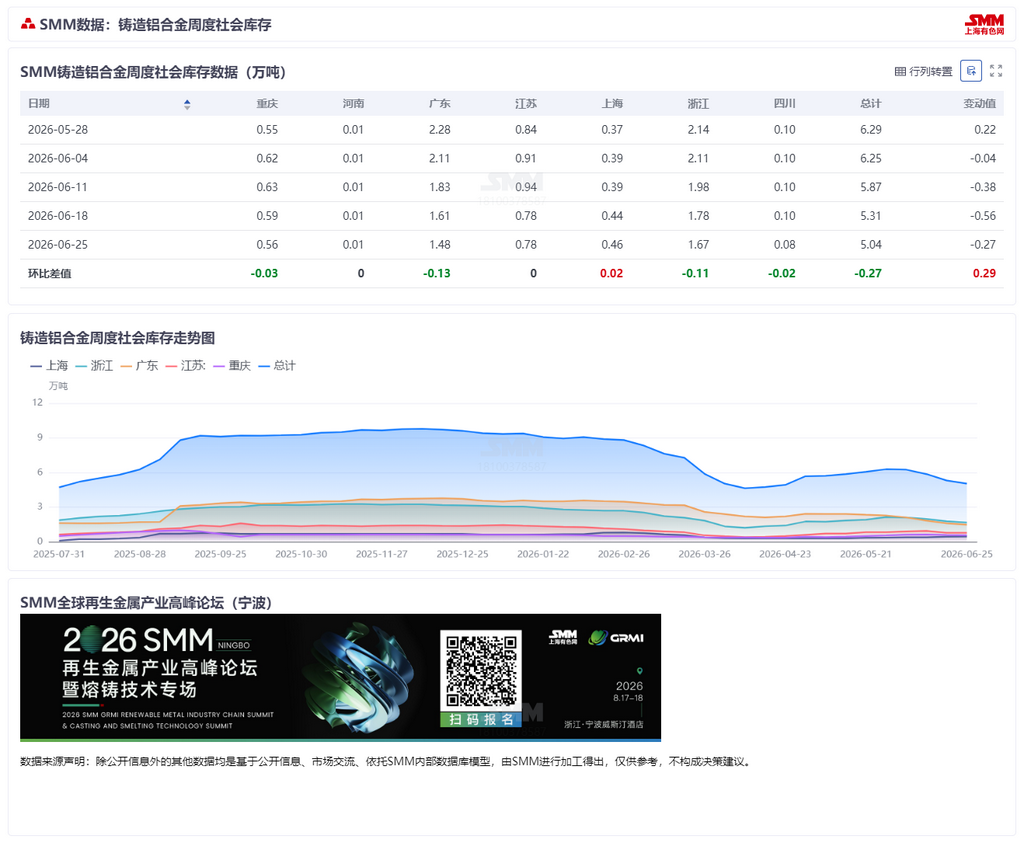Click the 2026-06-25 chart axis label
The width and height of the screenshot is (1024, 844).
(x=967, y=554)
